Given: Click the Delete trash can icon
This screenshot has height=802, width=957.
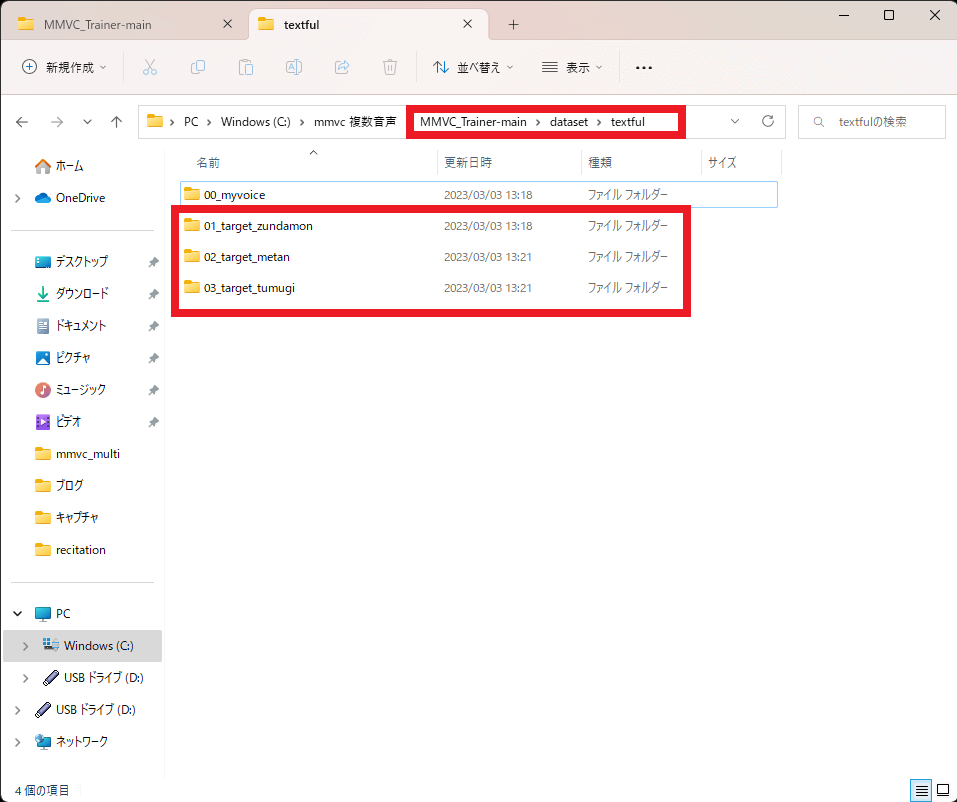Looking at the screenshot, I should click(390, 67).
